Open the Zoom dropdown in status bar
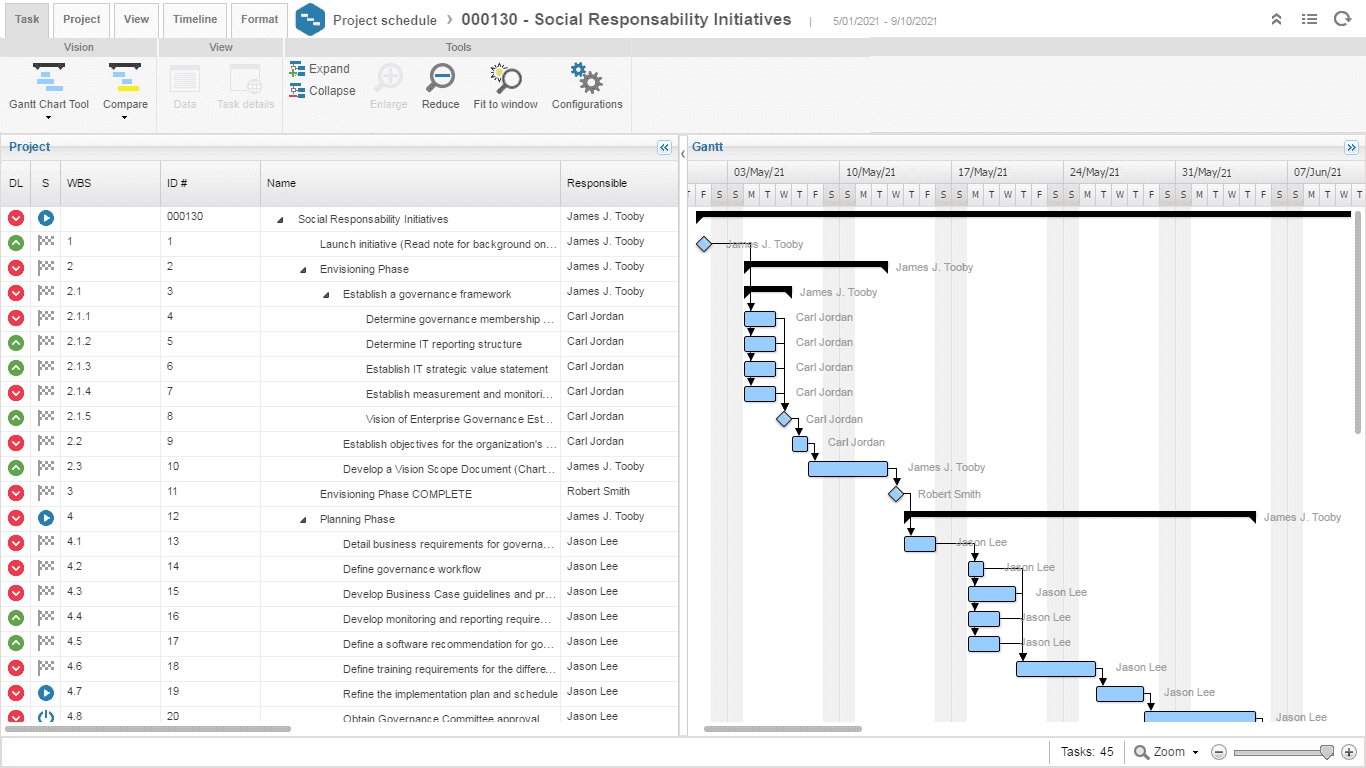 click(x=1166, y=752)
